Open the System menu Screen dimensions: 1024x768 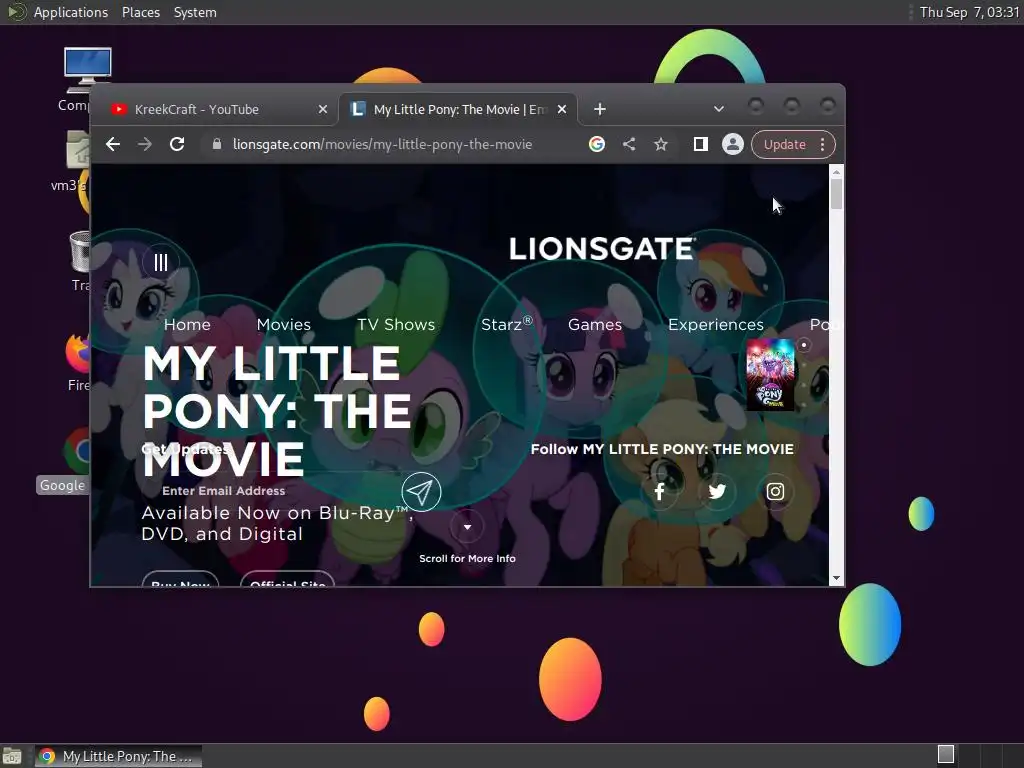pos(195,12)
